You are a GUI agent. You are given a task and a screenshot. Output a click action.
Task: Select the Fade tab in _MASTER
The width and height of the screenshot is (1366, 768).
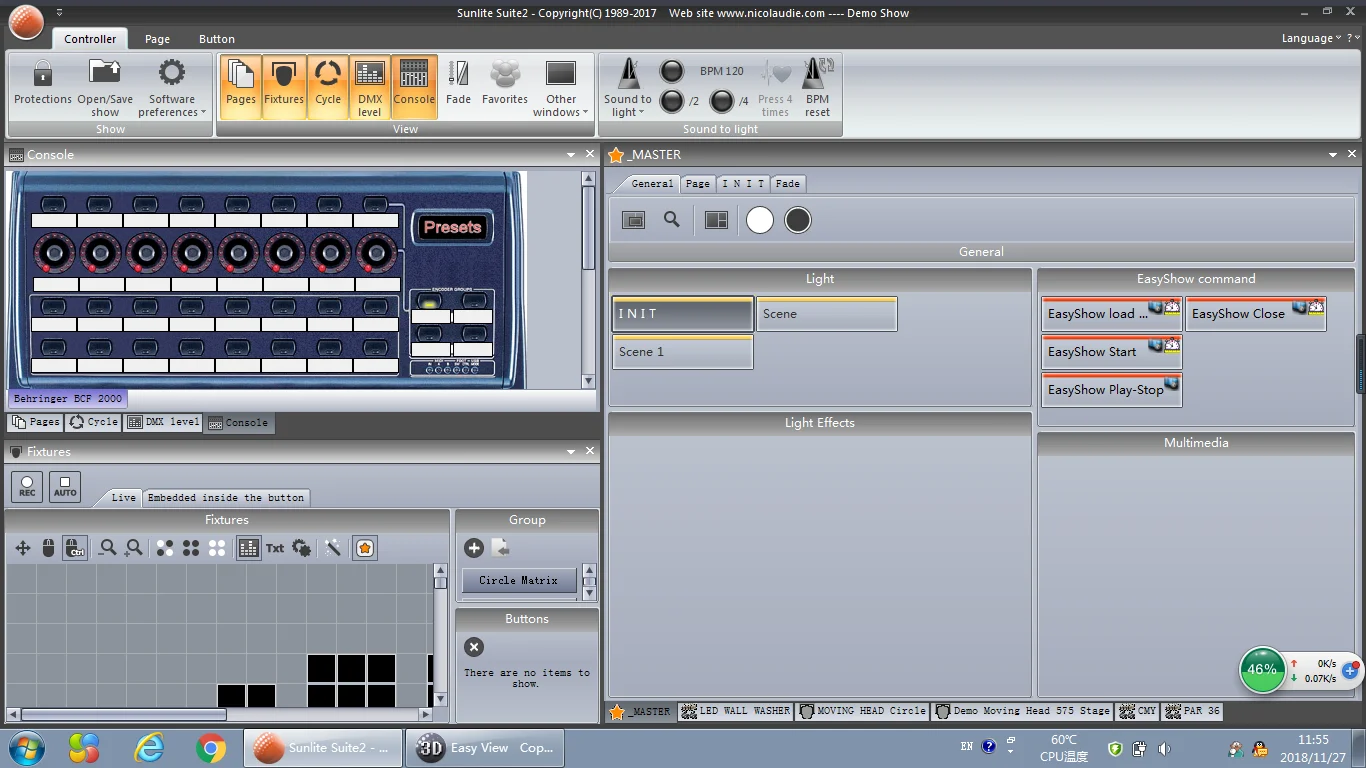[788, 184]
